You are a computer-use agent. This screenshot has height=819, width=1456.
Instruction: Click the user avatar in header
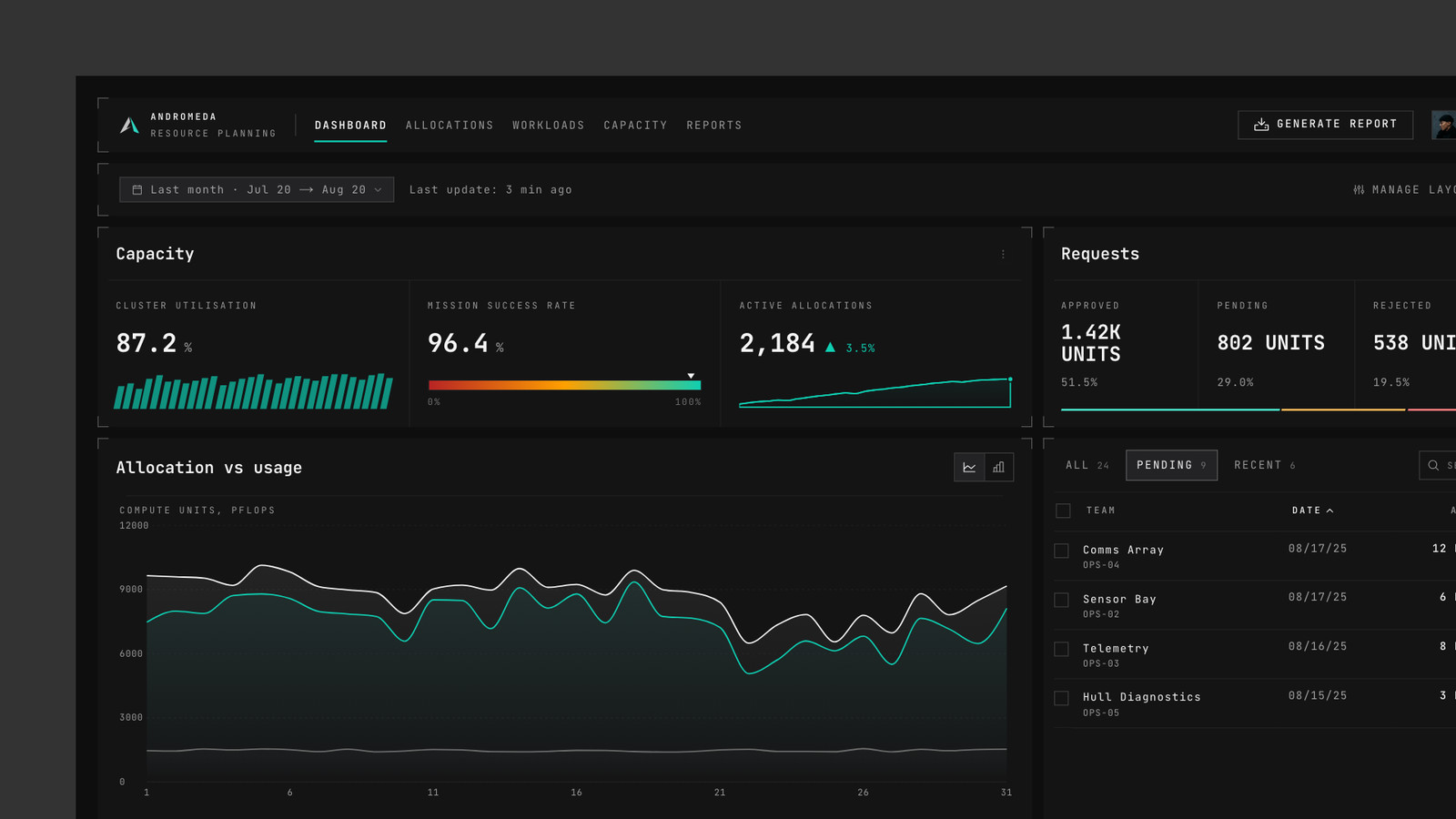tap(1444, 125)
